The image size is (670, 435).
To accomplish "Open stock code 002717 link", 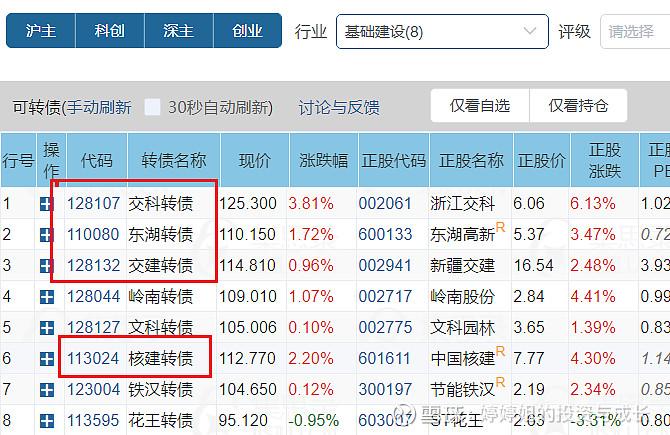I will [x=385, y=297].
